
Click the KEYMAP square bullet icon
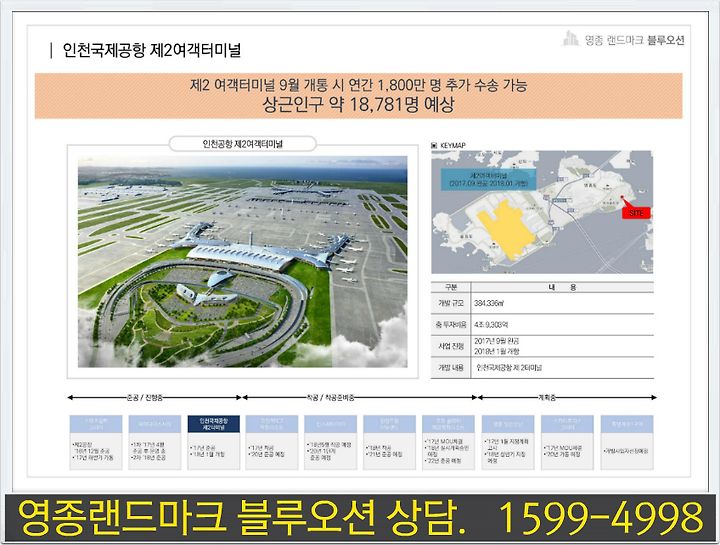(434, 145)
